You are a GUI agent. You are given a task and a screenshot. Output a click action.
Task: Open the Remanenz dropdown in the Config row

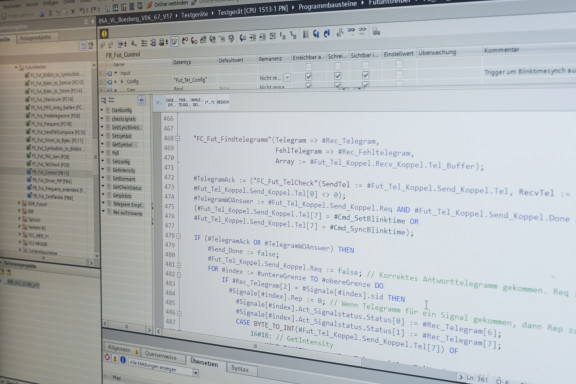click(x=287, y=78)
